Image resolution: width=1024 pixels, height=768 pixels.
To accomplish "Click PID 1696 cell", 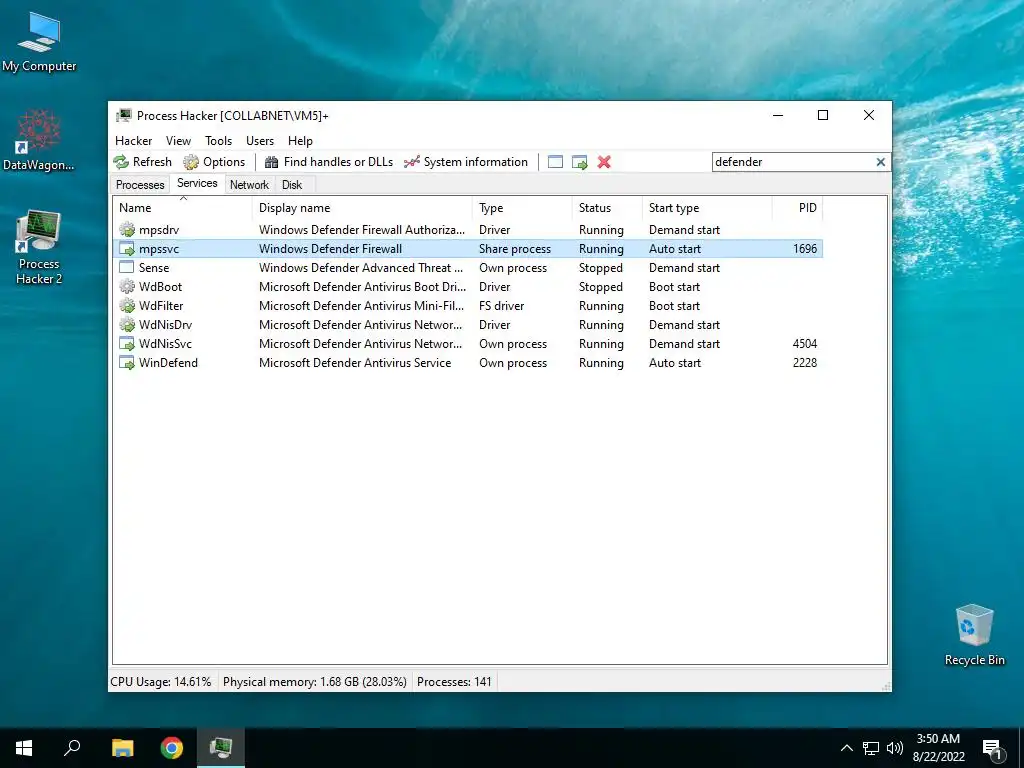I will tap(805, 249).
